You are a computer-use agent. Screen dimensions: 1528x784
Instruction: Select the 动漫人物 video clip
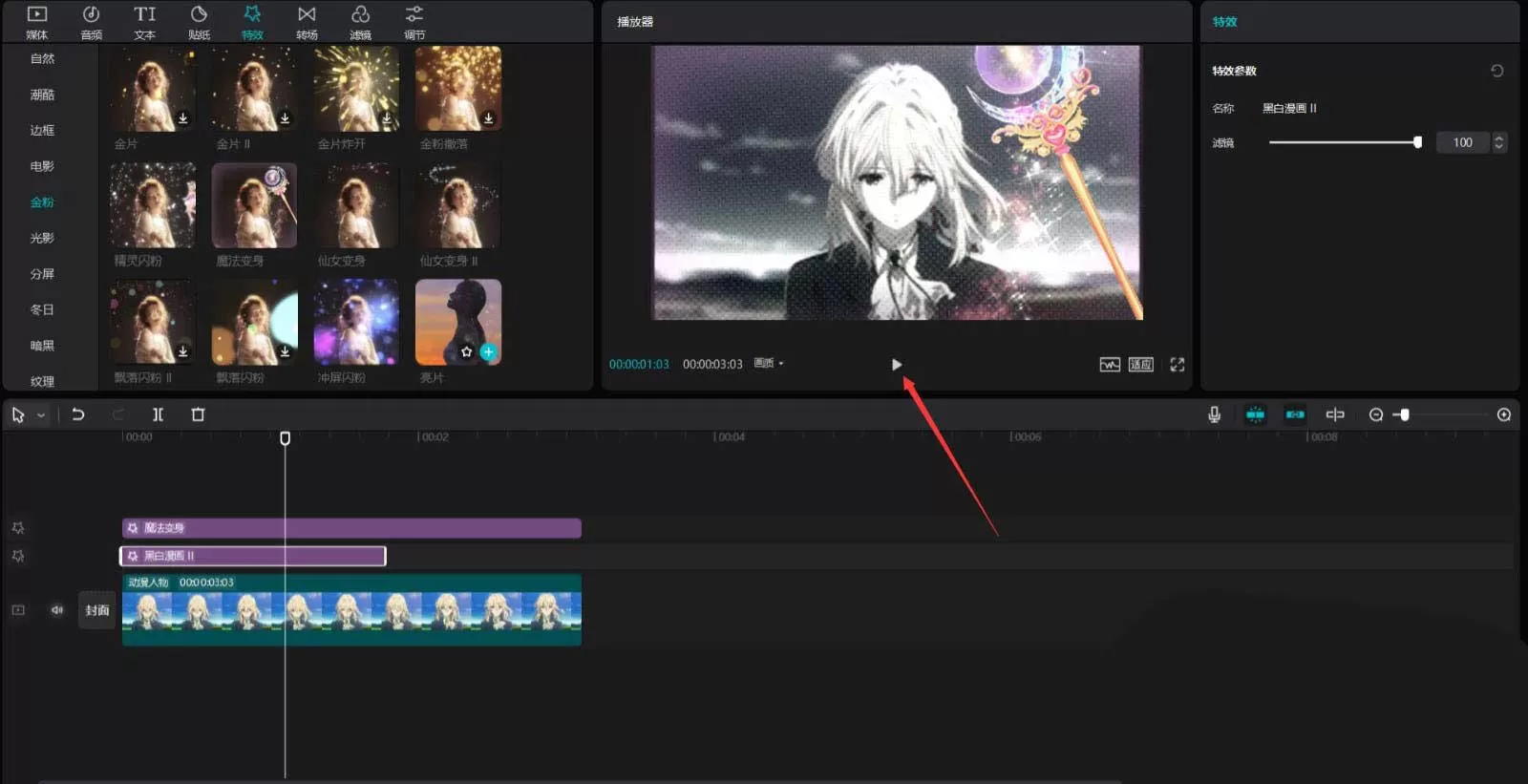[351, 609]
